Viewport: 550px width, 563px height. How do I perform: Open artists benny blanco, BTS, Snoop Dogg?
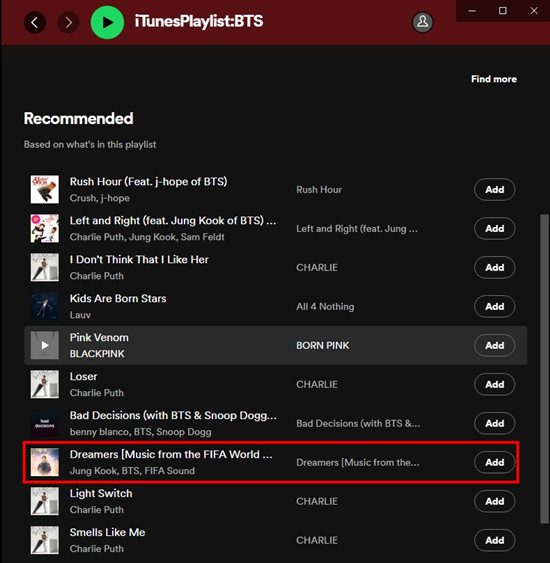tap(140, 432)
